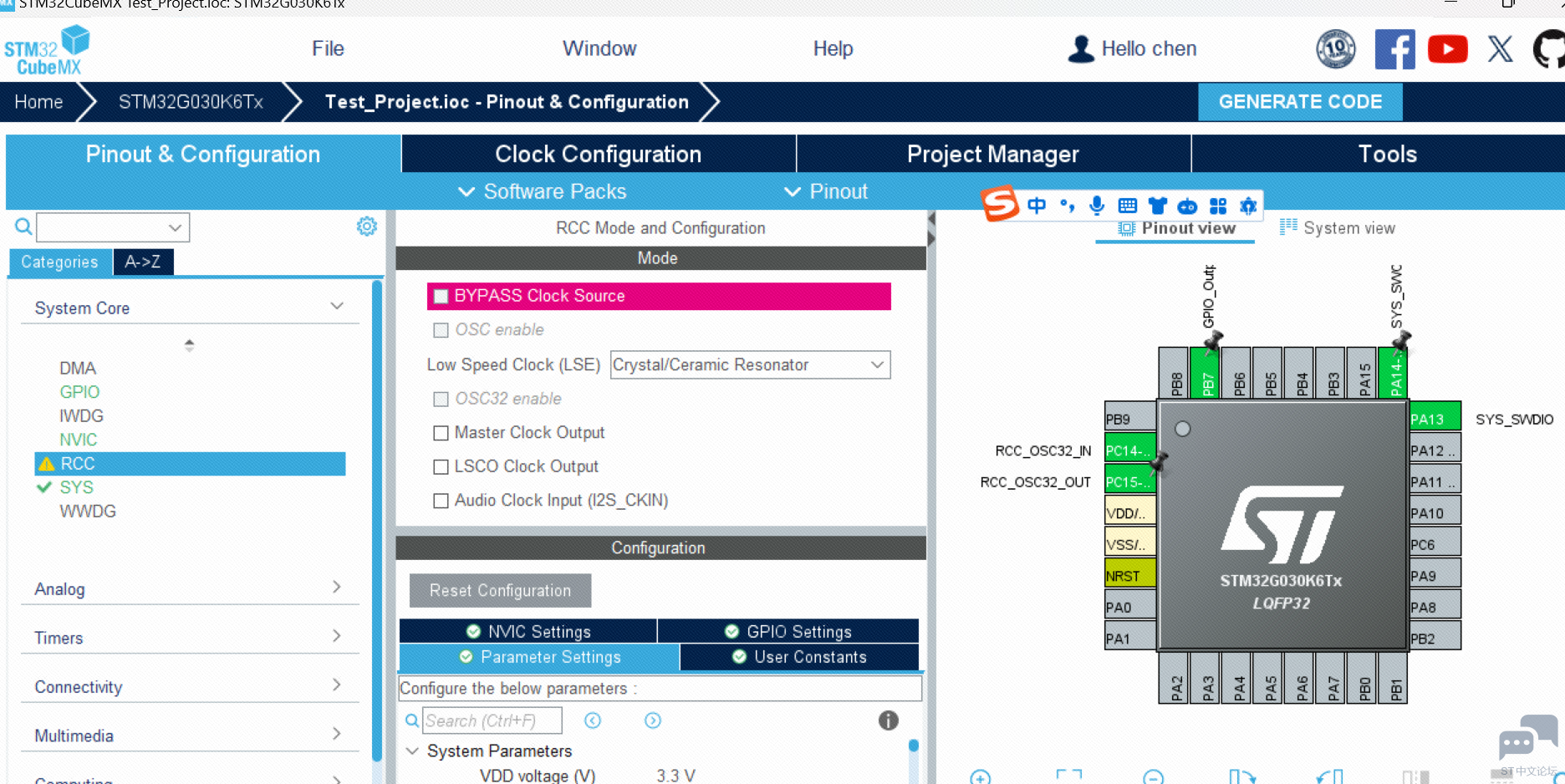1565x784 pixels.
Task: Switch to Project Manager tab
Action: [993, 154]
